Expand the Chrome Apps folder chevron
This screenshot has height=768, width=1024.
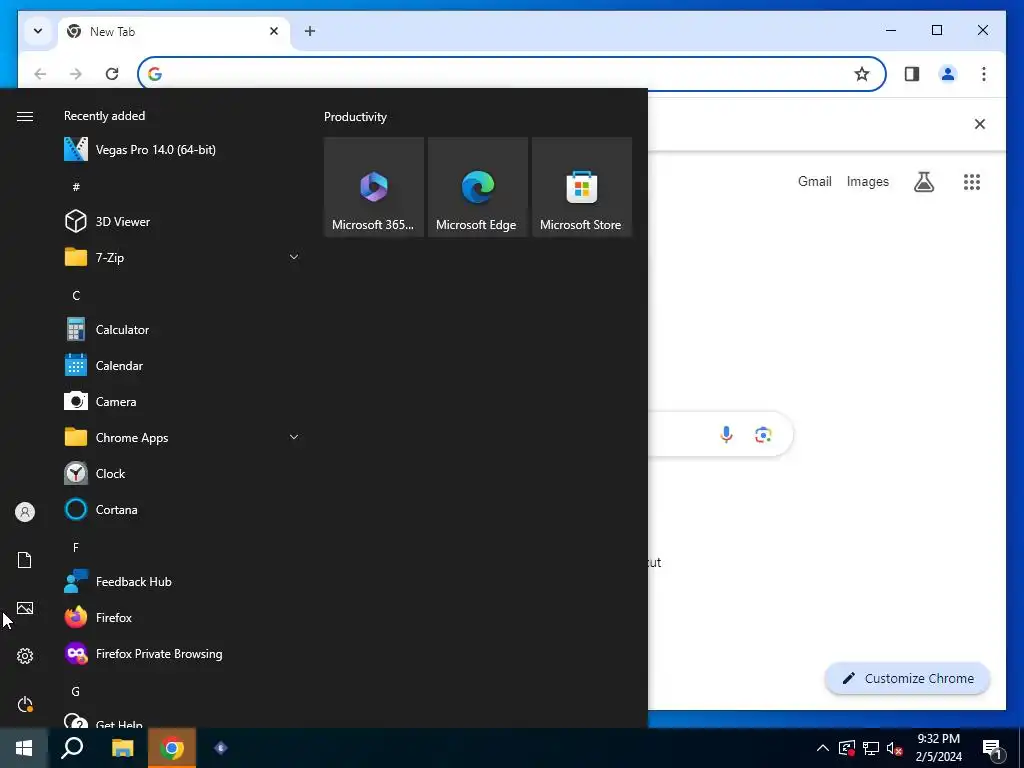294,438
